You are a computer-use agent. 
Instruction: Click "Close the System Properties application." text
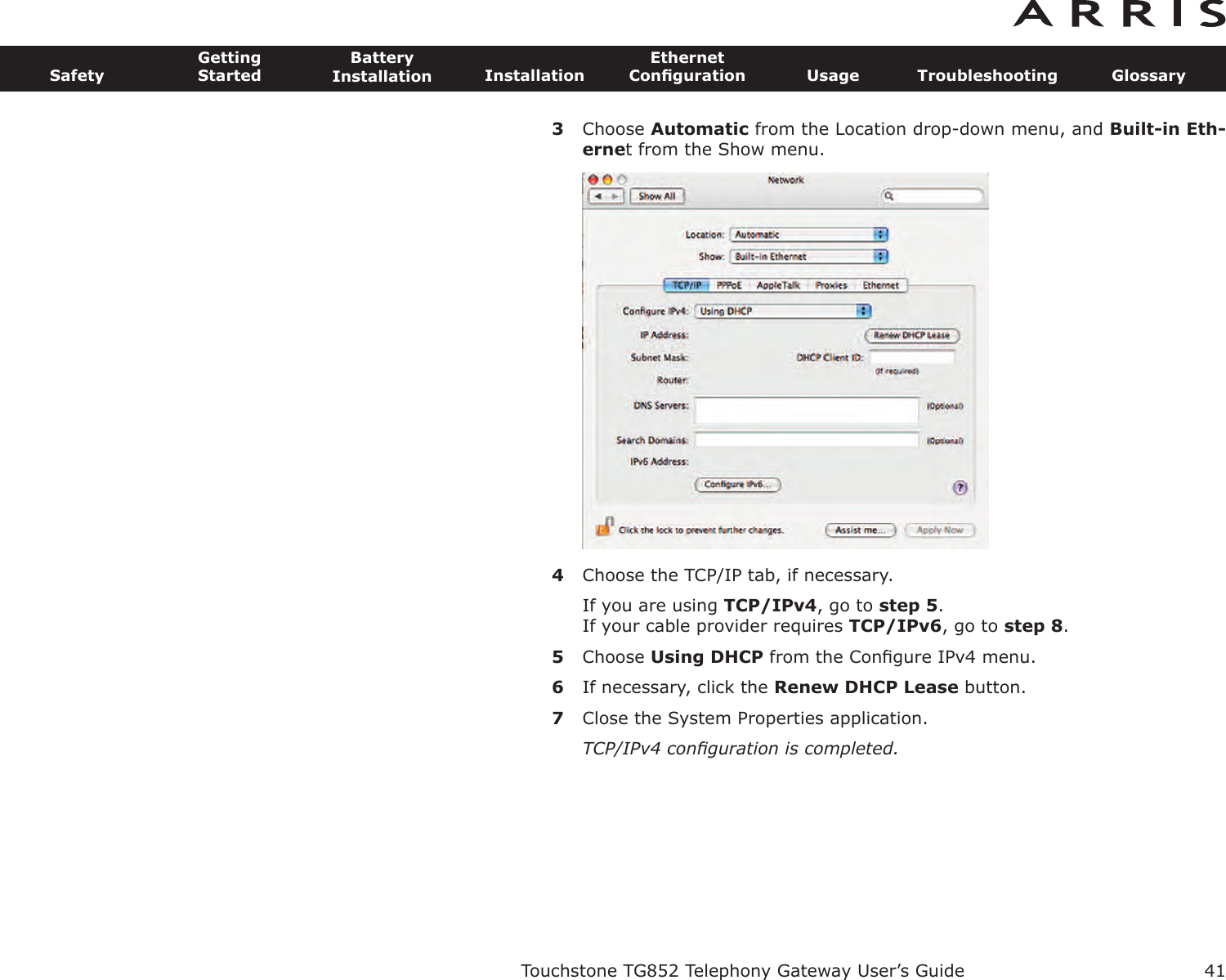[x=754, y=718]
